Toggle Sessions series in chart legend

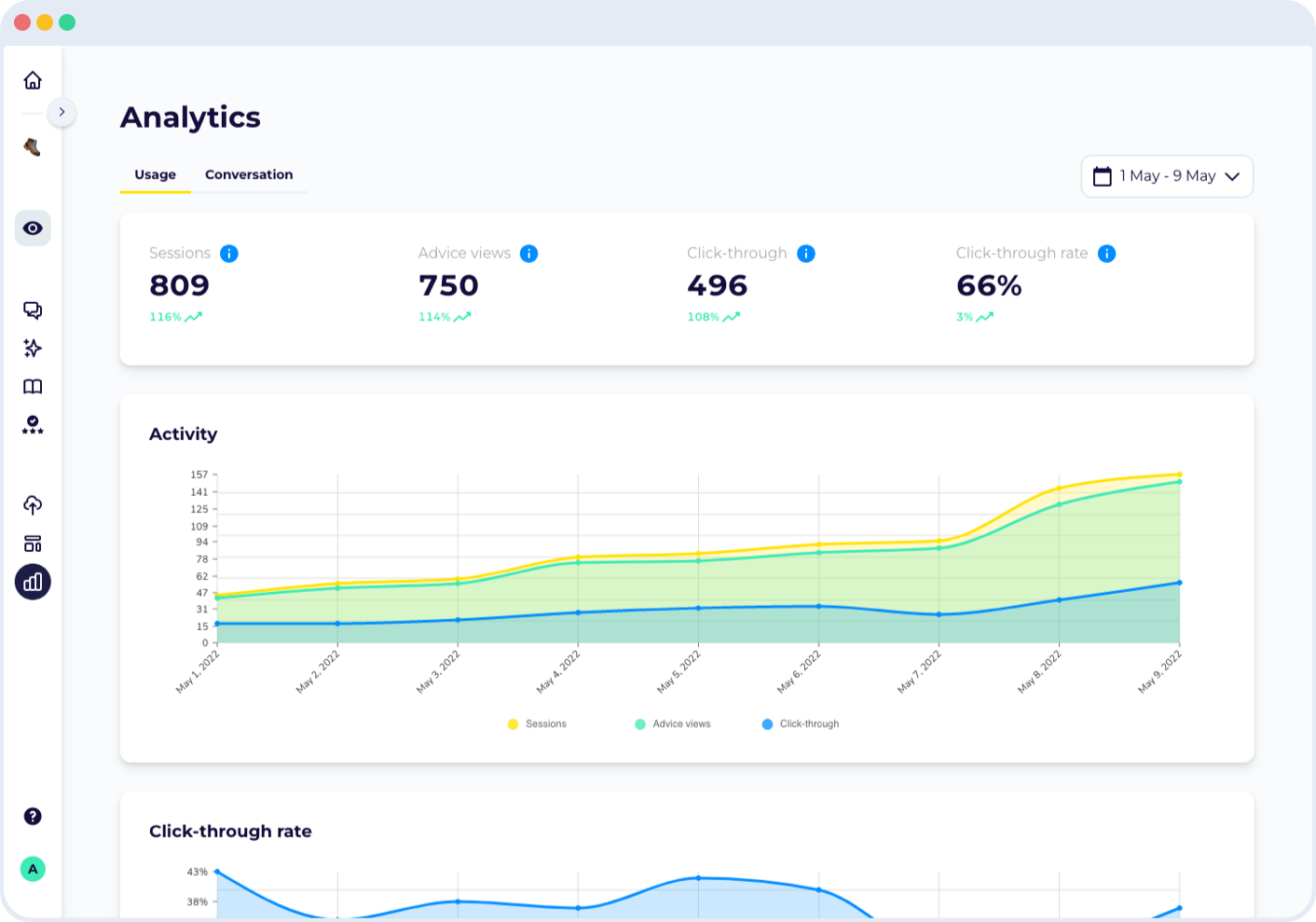tap(537, 724)
